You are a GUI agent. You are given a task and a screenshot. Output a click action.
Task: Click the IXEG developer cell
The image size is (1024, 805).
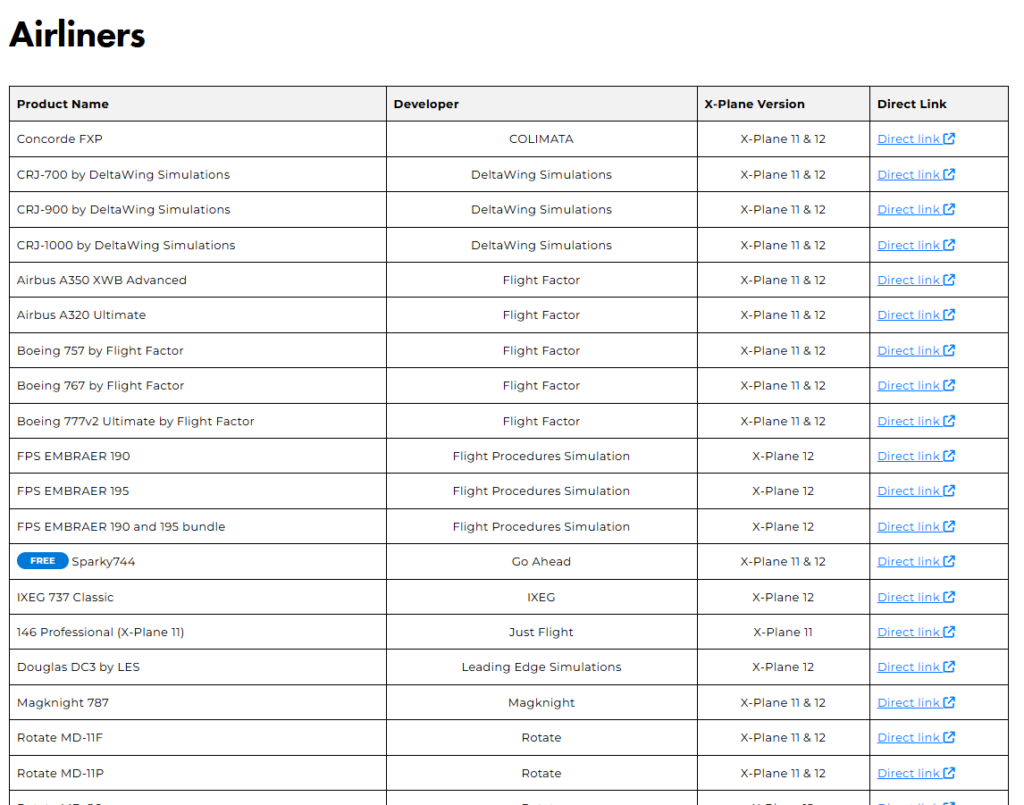541,597
